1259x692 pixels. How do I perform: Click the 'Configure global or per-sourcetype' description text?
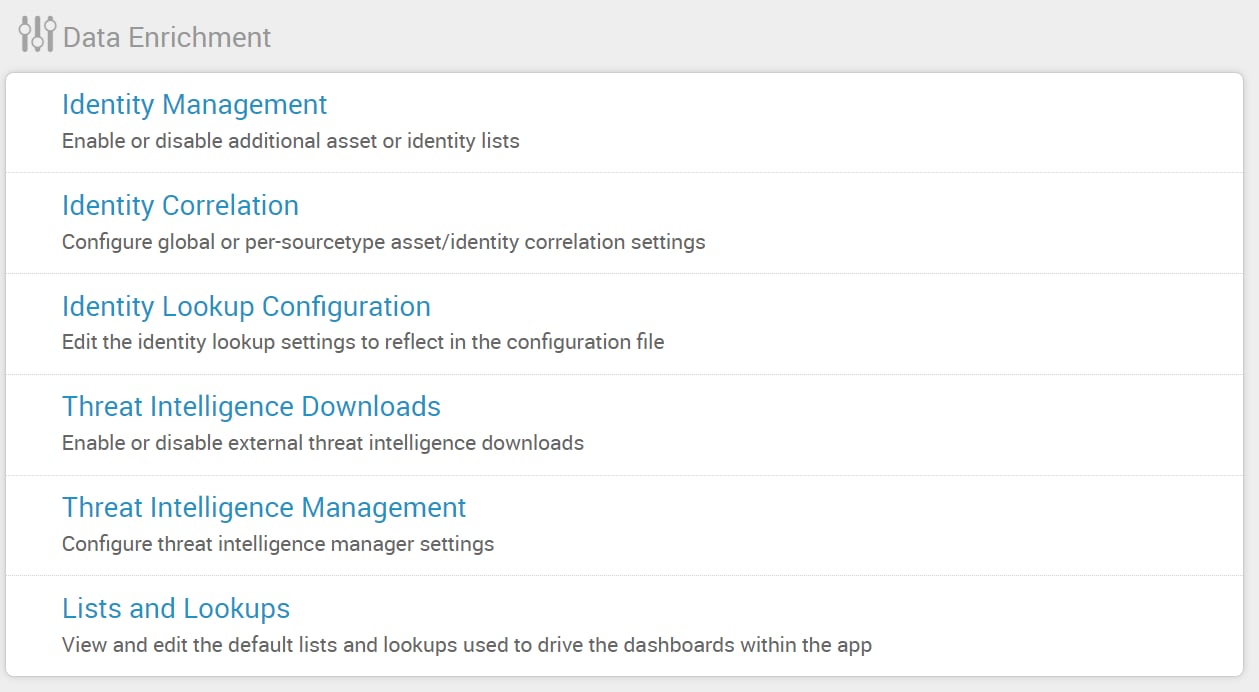[383, 242]
